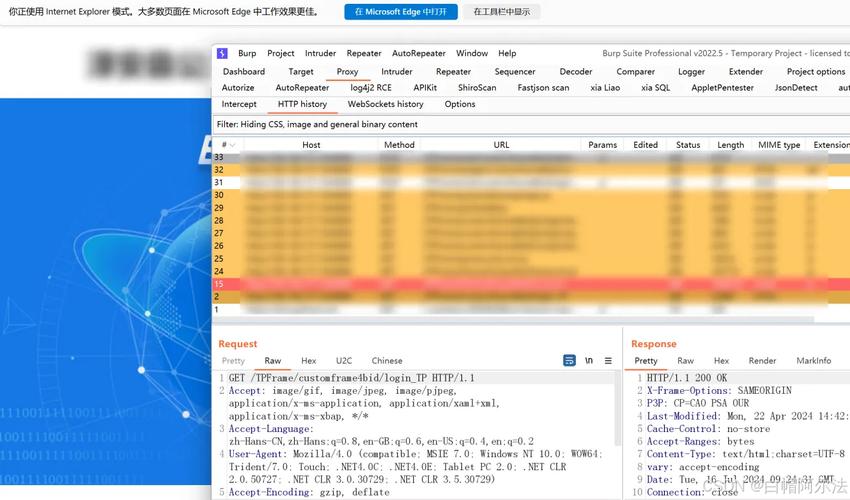850x500 pixels.
Task: Sort history by the Host column
Action: pos(311,145)
